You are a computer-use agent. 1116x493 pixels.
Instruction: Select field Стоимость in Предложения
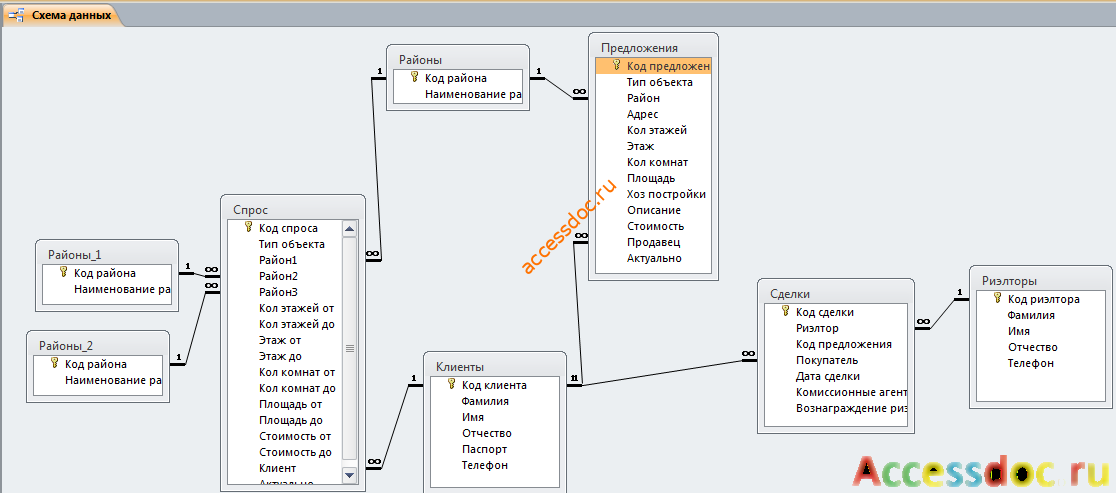(x=656, y=226)
